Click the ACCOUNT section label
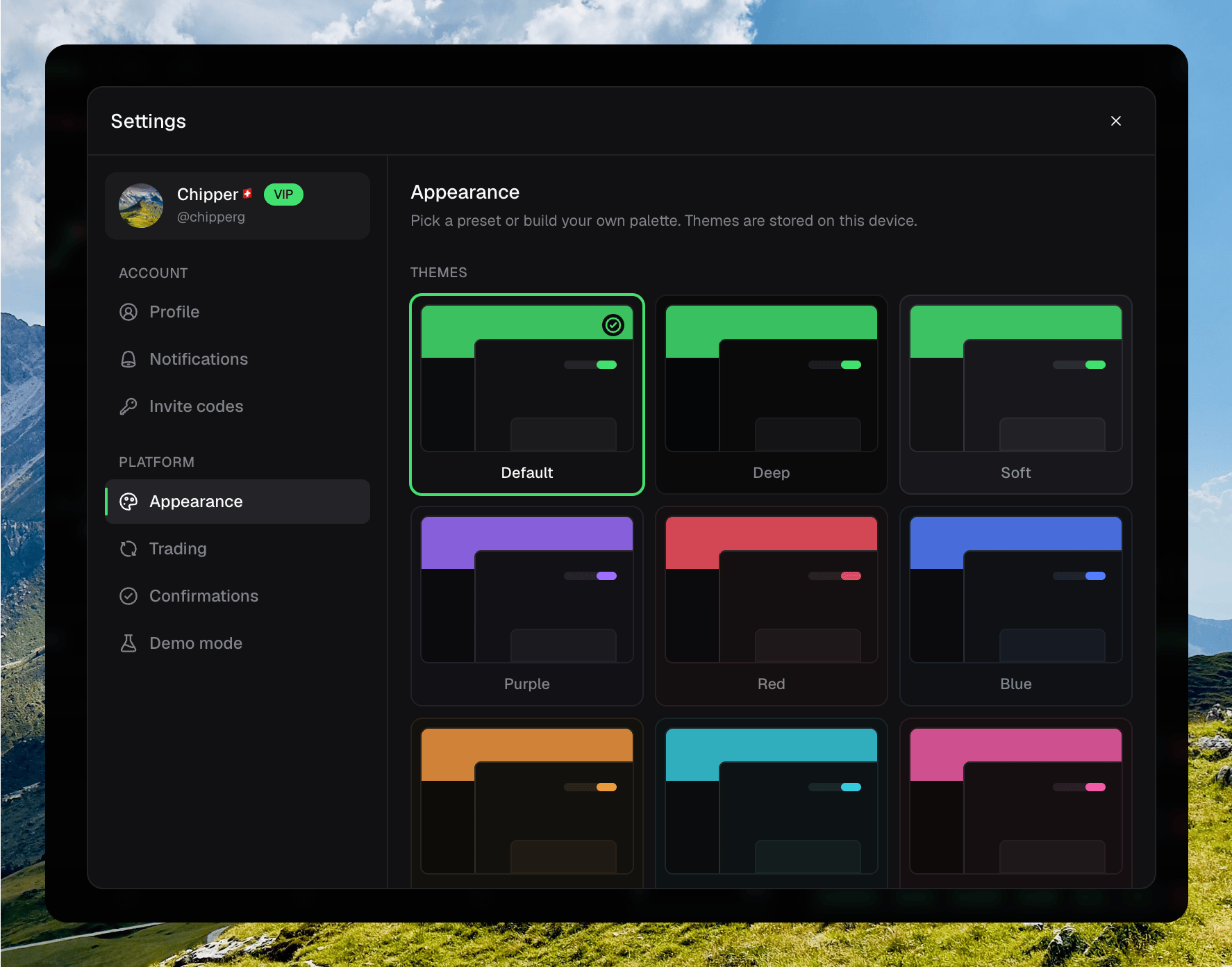Screen dimensions: 1232x967 point(153,273)
